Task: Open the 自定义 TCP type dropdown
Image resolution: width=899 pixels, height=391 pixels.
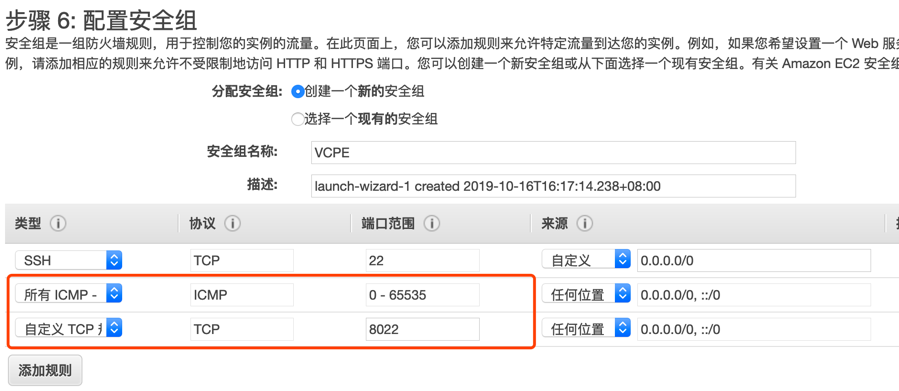Action: pyautogui.click(x=69, y=329)
